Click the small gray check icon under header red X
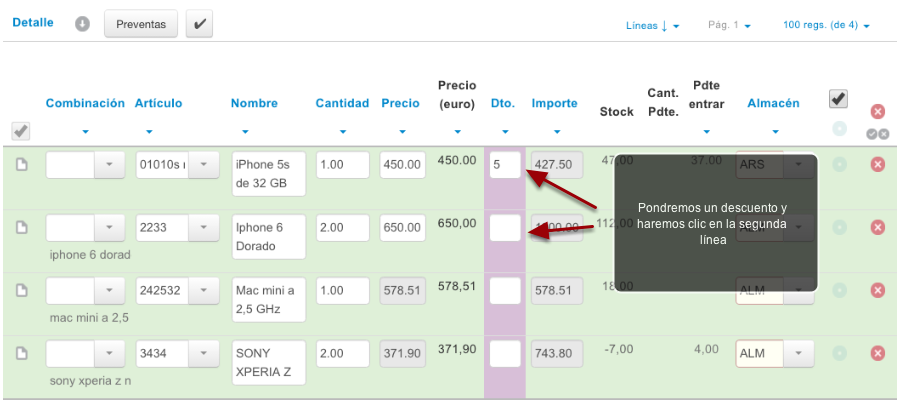Viewport: 906px width, 401px height. coord(872,134)
